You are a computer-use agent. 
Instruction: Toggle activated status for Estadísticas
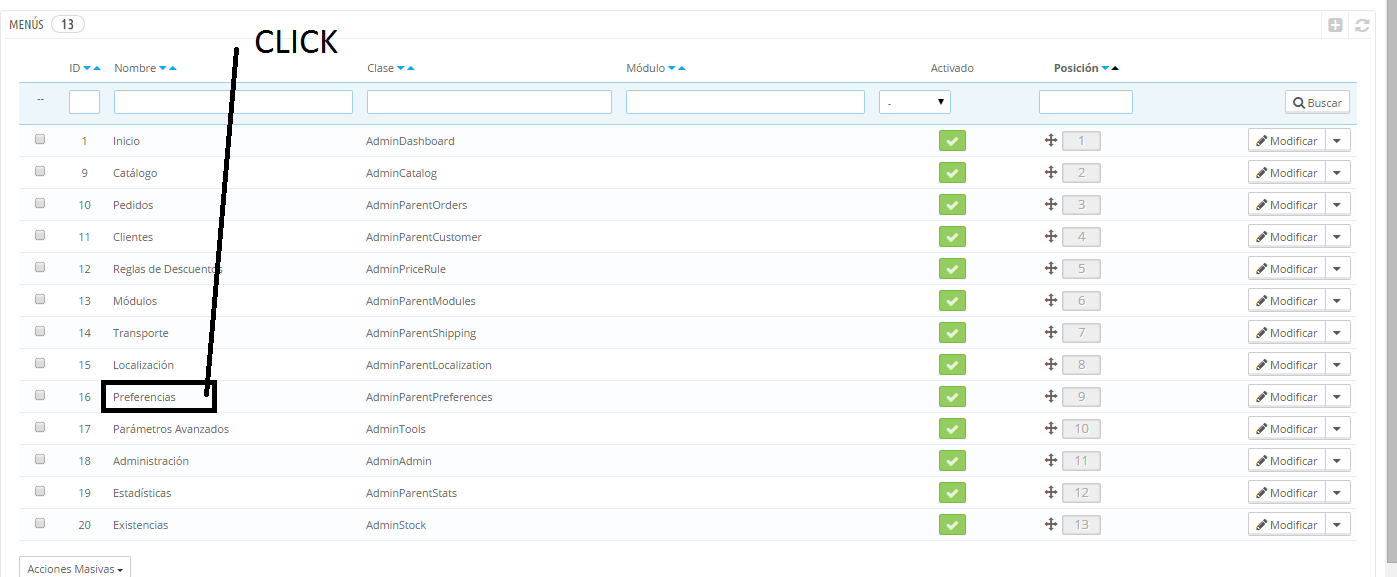tap(952, 493)
